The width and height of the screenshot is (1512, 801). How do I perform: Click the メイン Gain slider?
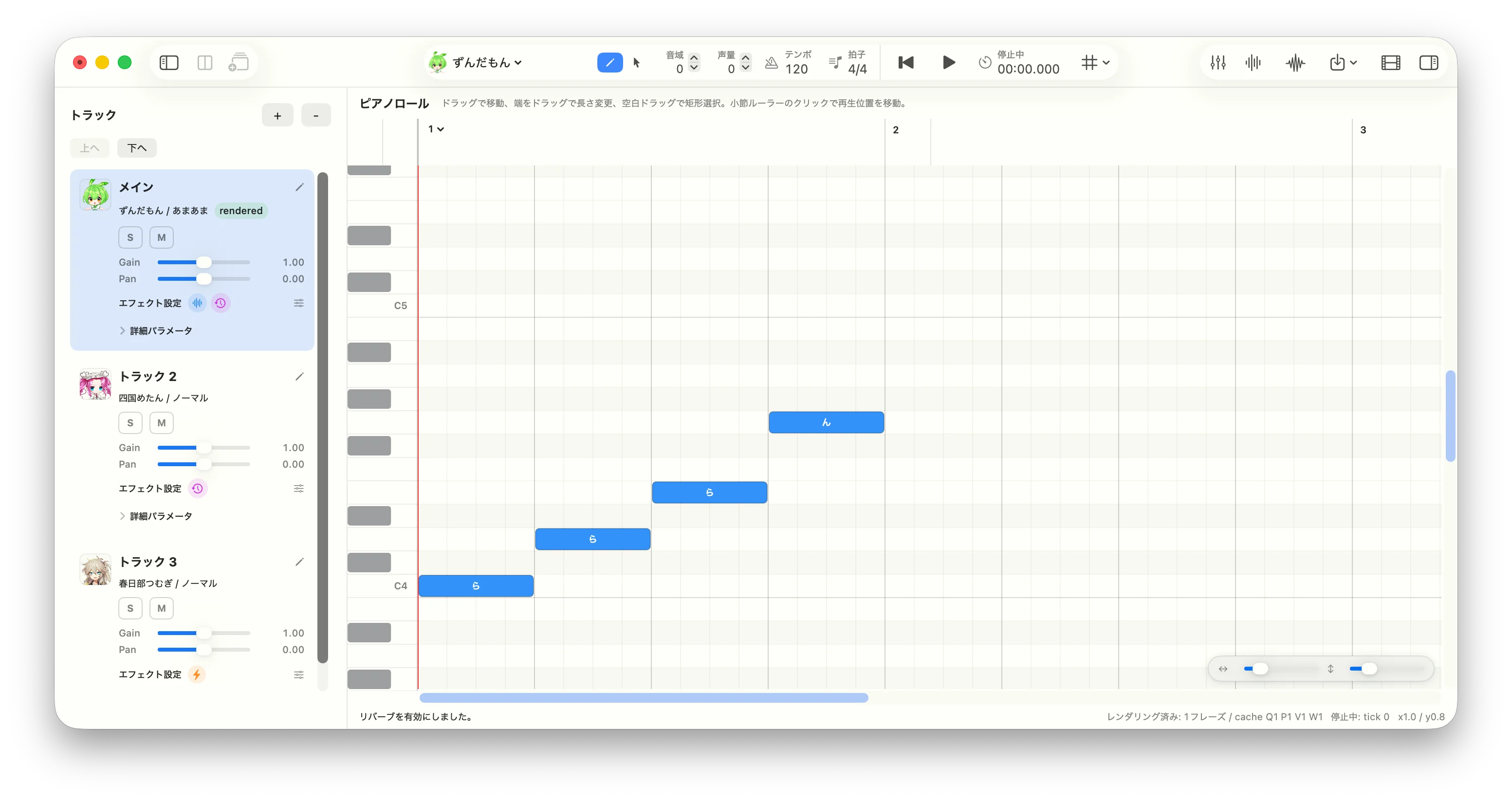[x=203, y=262]
